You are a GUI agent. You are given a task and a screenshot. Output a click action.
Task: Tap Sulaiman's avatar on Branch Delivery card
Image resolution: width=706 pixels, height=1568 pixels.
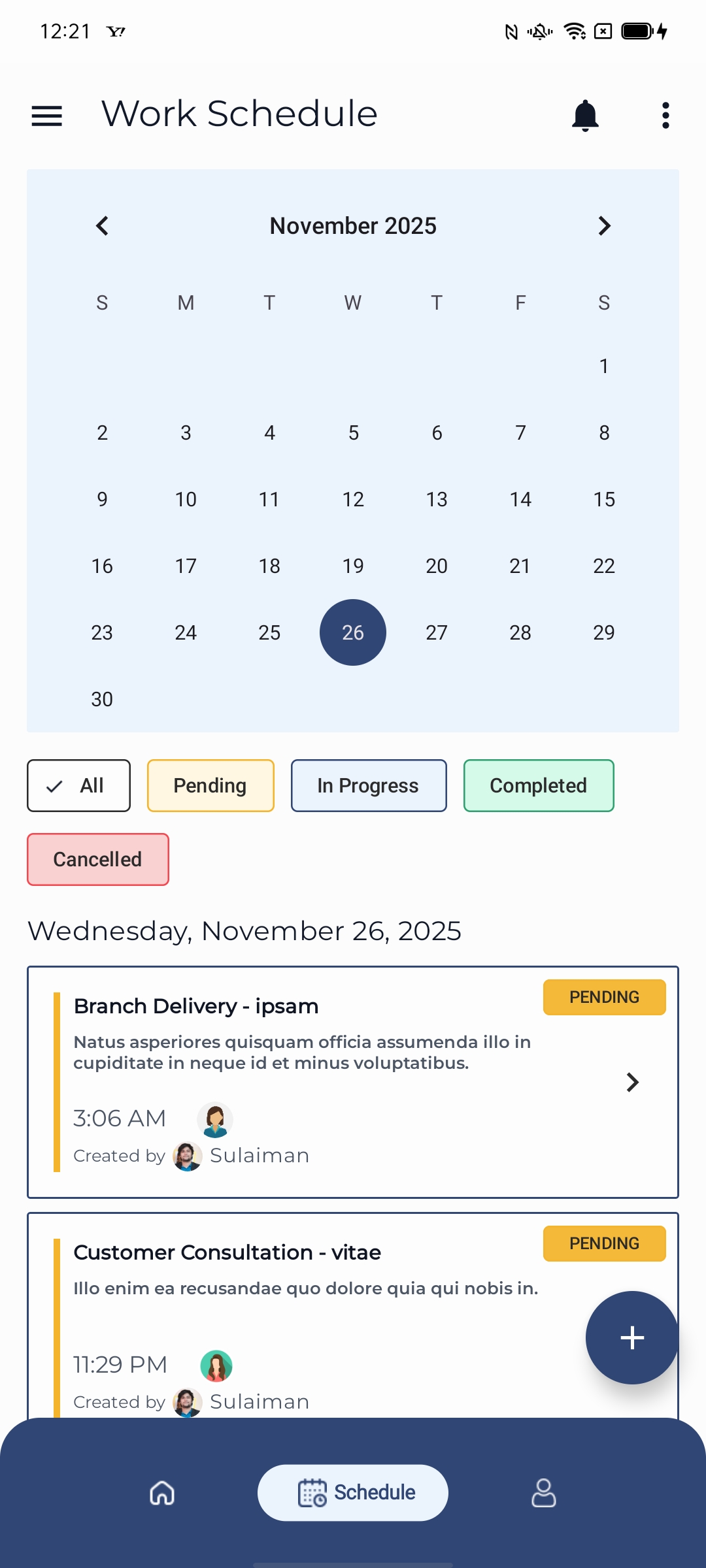188,1155
